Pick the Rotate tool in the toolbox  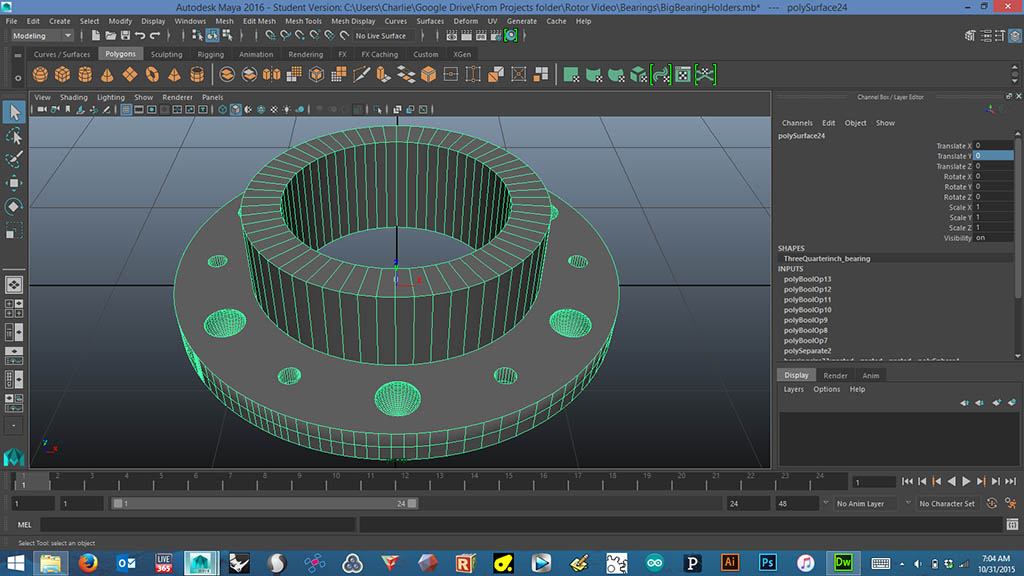coord(14,207)
